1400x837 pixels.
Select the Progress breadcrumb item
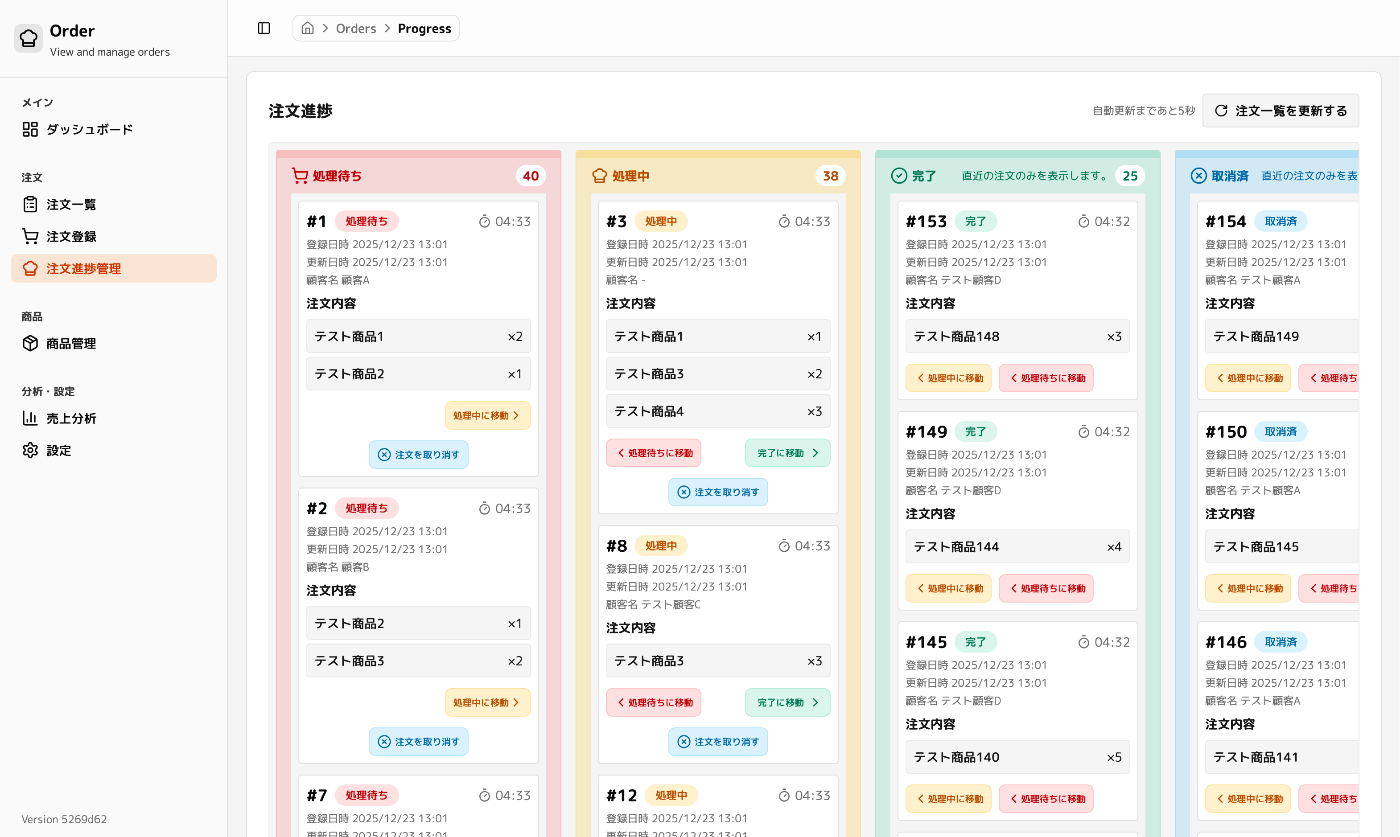424,28
